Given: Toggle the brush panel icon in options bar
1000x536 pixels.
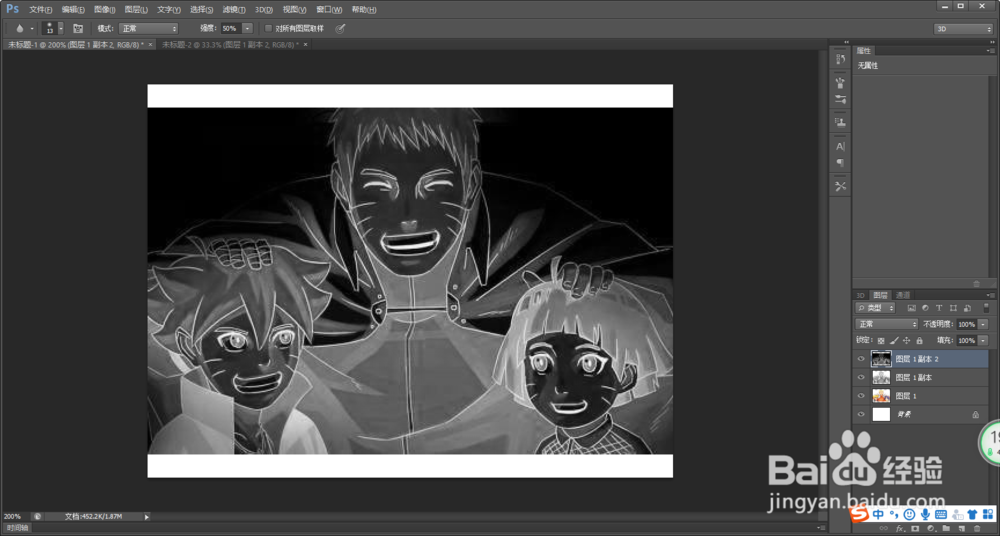Looking at the screenshot, I should [78, 29].
